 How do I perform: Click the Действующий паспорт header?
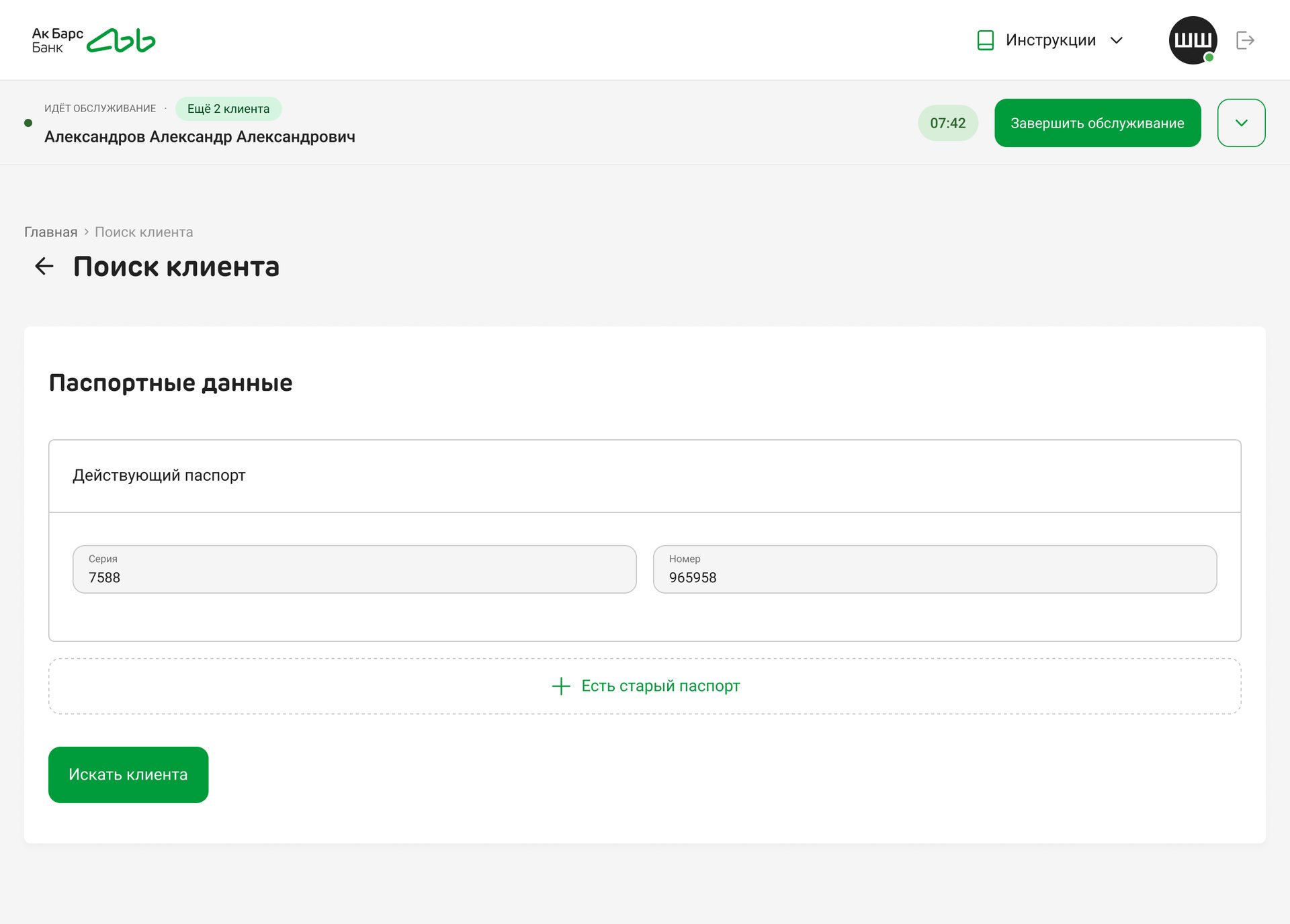[x=159, y=475]
